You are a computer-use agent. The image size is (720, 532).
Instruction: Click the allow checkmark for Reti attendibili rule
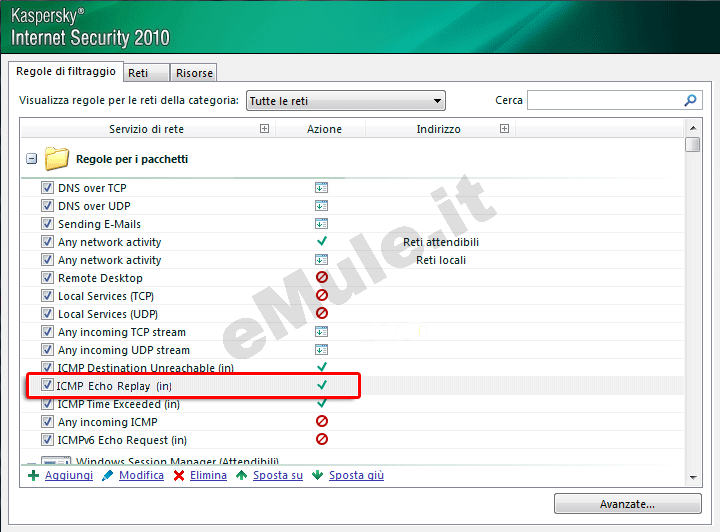click(322, 241)
